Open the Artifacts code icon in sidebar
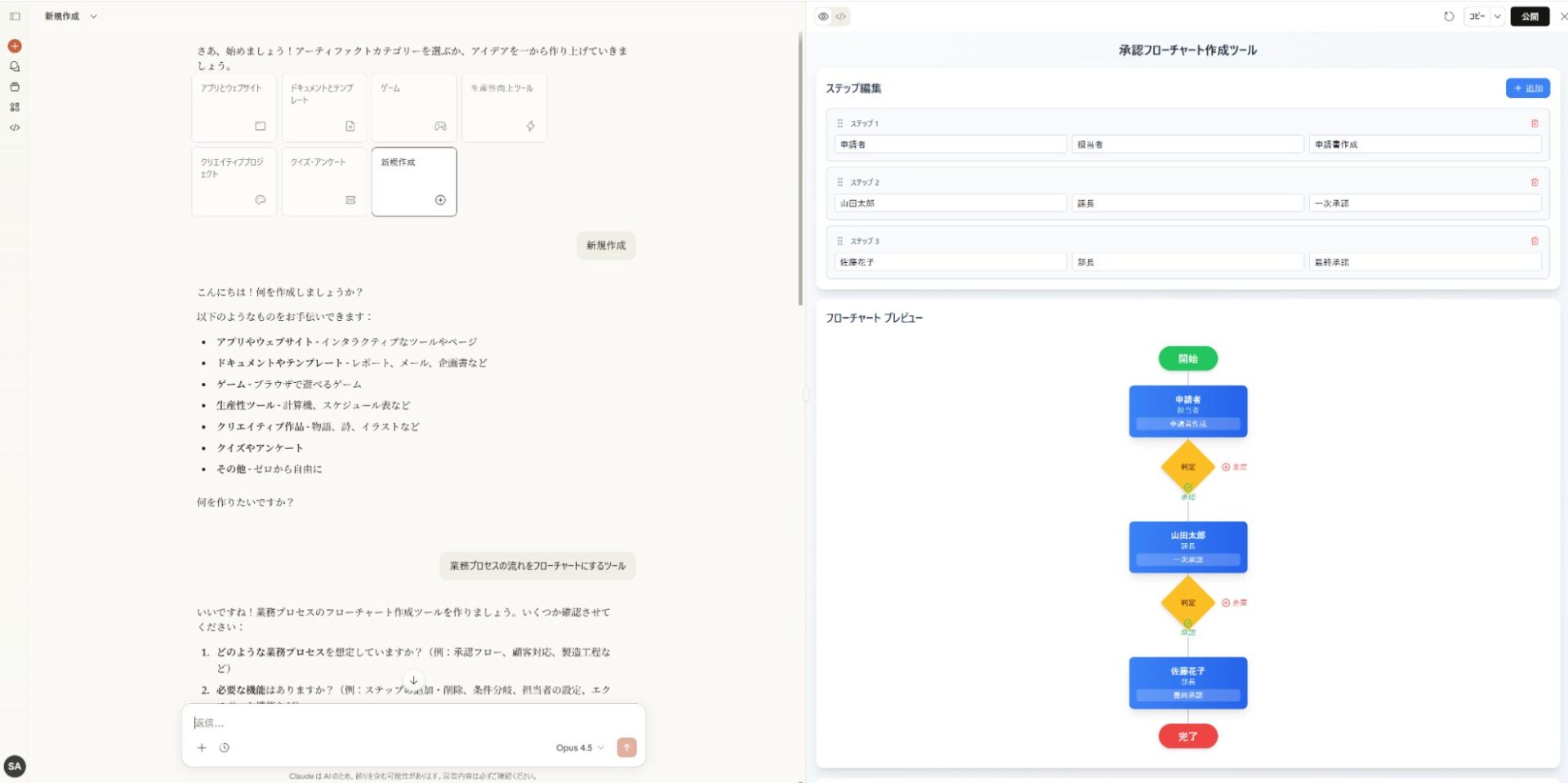1568x783 pixels. (15, 127)
